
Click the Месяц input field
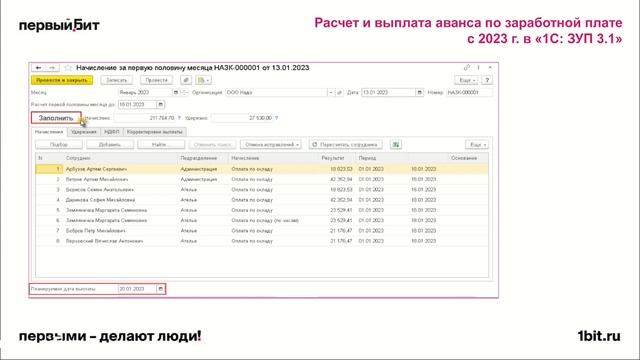pyautogui.click(x=145, y=93)
